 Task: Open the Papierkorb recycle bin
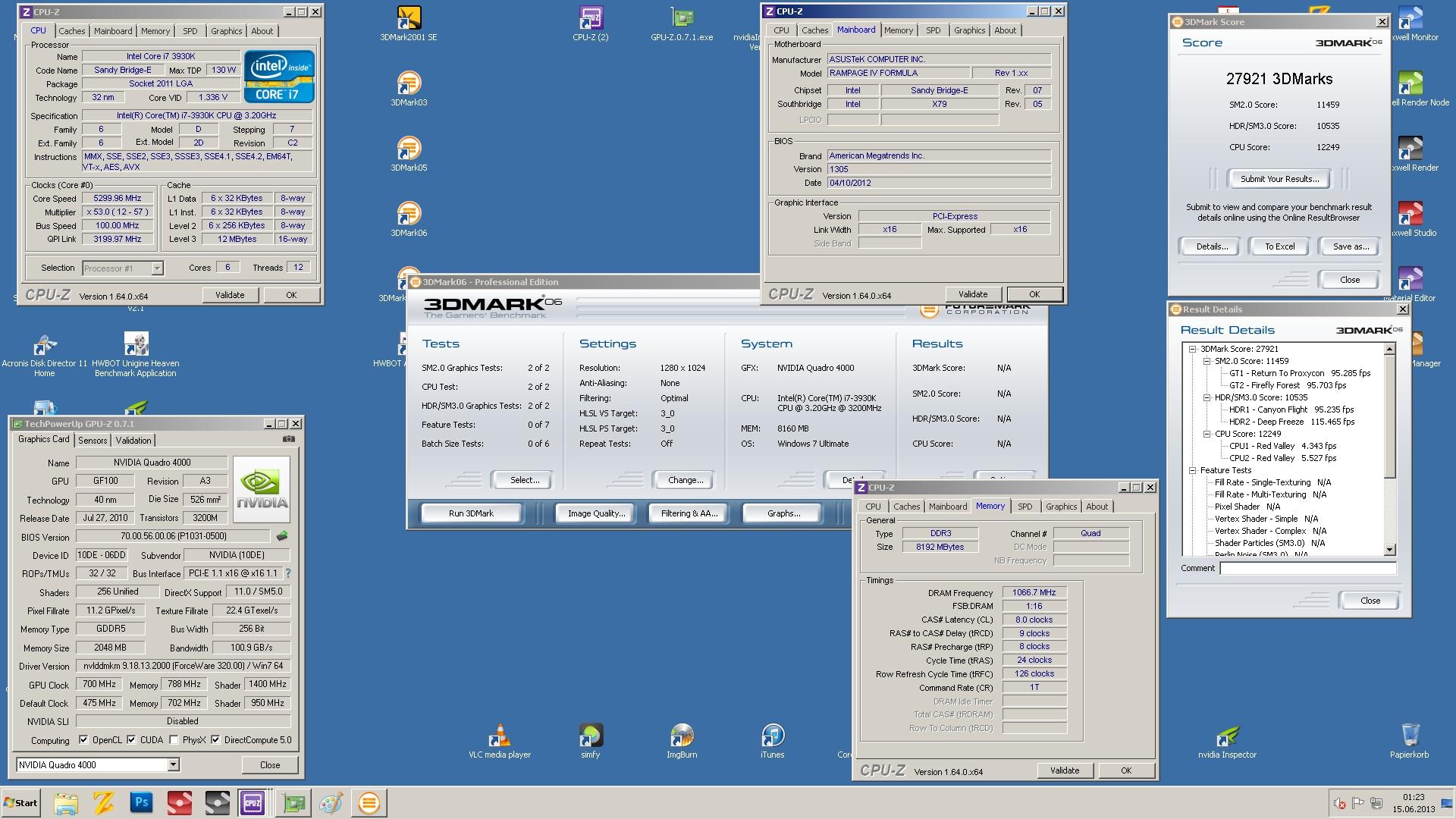pos(1410,741)
